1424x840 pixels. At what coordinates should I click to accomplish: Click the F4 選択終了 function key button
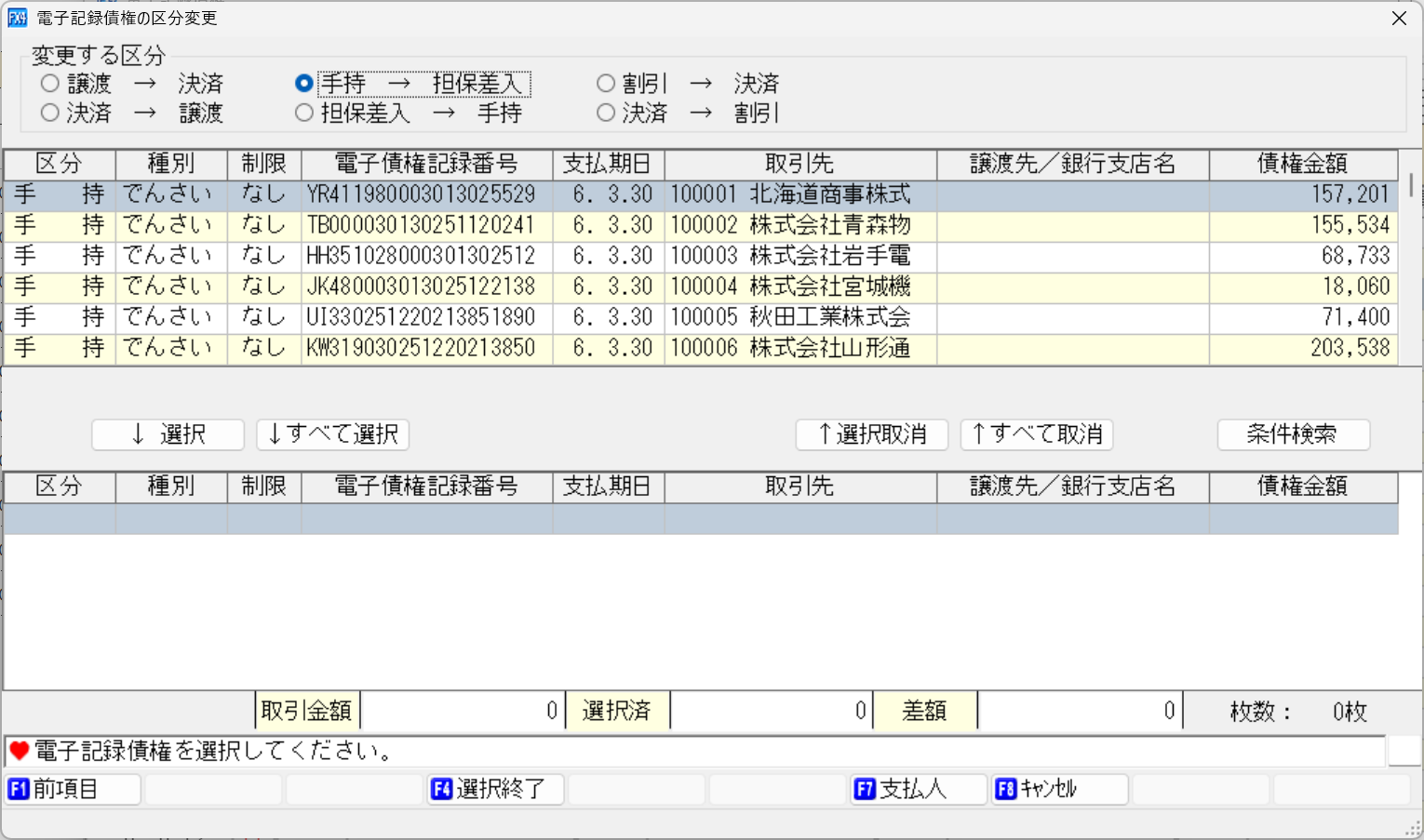tap(495, 789)
